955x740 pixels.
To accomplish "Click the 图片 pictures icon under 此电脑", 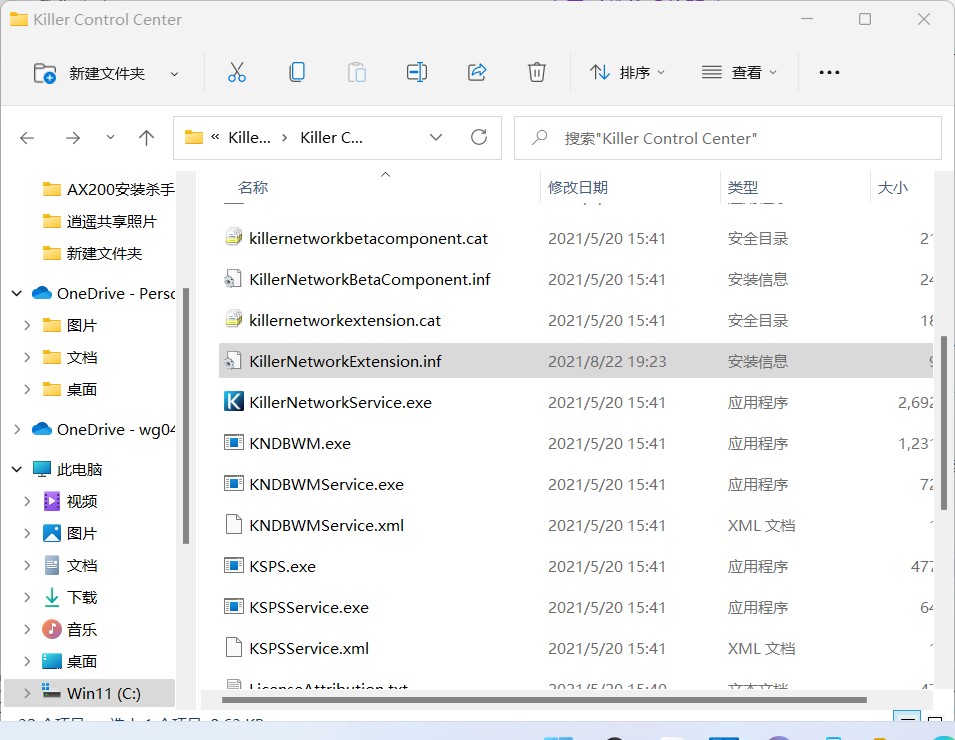I will tap(52, 534).
